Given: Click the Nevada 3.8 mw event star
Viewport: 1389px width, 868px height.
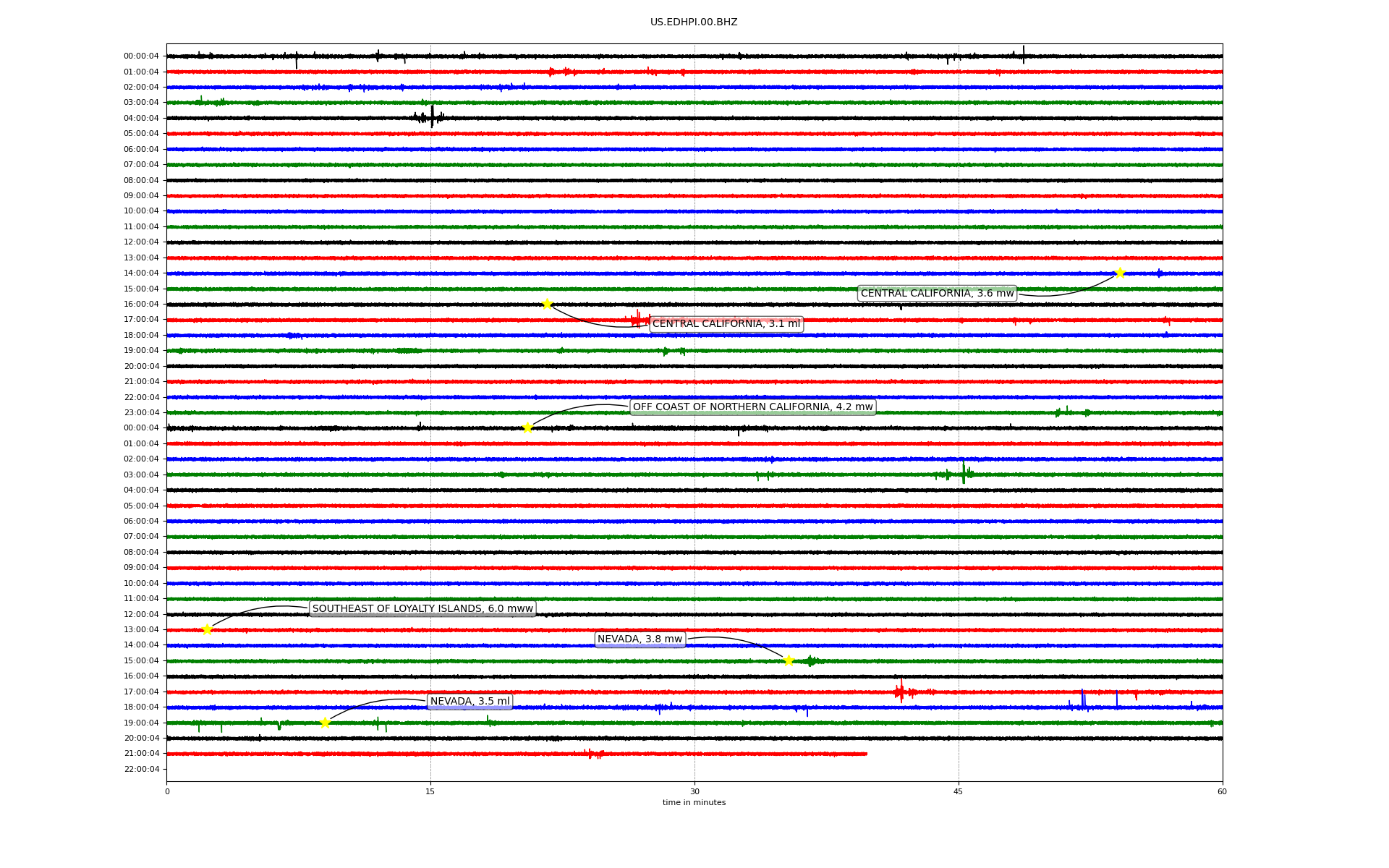Looking at the screenshot, I should [x=789, y=660].
